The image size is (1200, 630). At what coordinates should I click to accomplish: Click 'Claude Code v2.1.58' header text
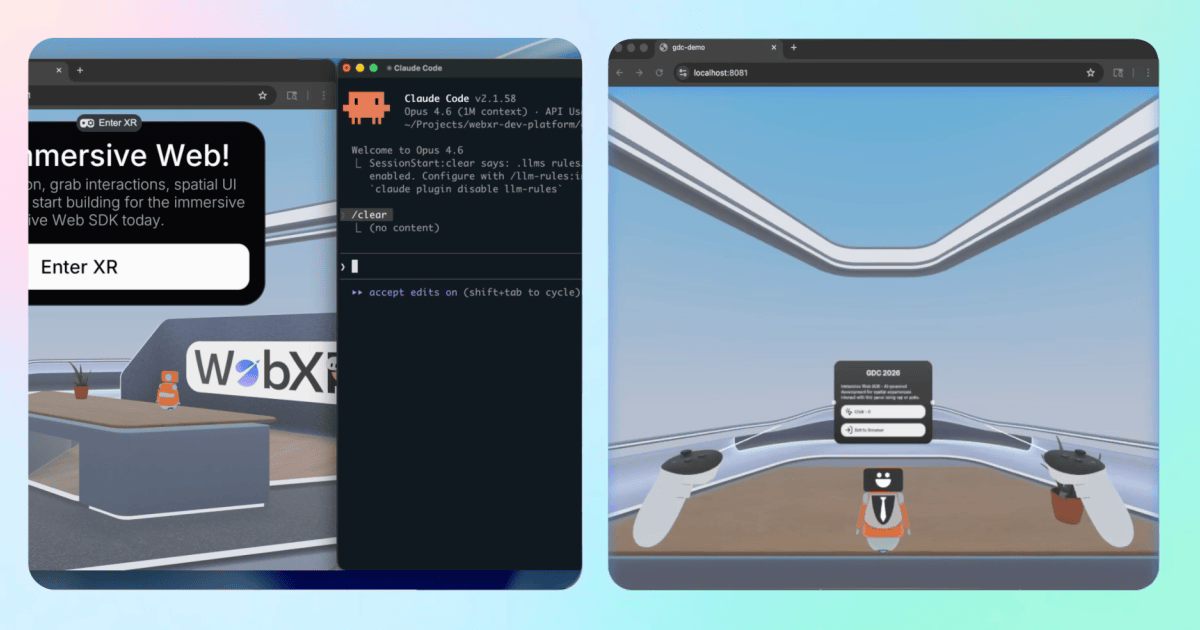[x=460, y=98]
